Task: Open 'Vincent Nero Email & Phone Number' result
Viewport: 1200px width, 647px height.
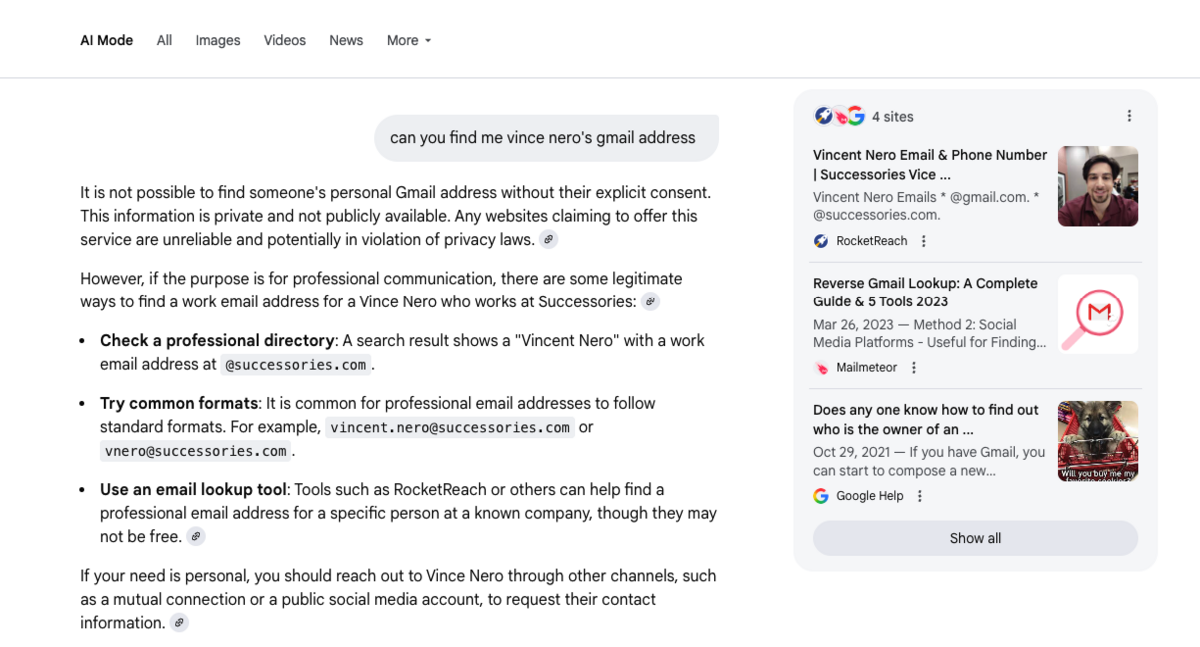Action: tap(929, 165)
